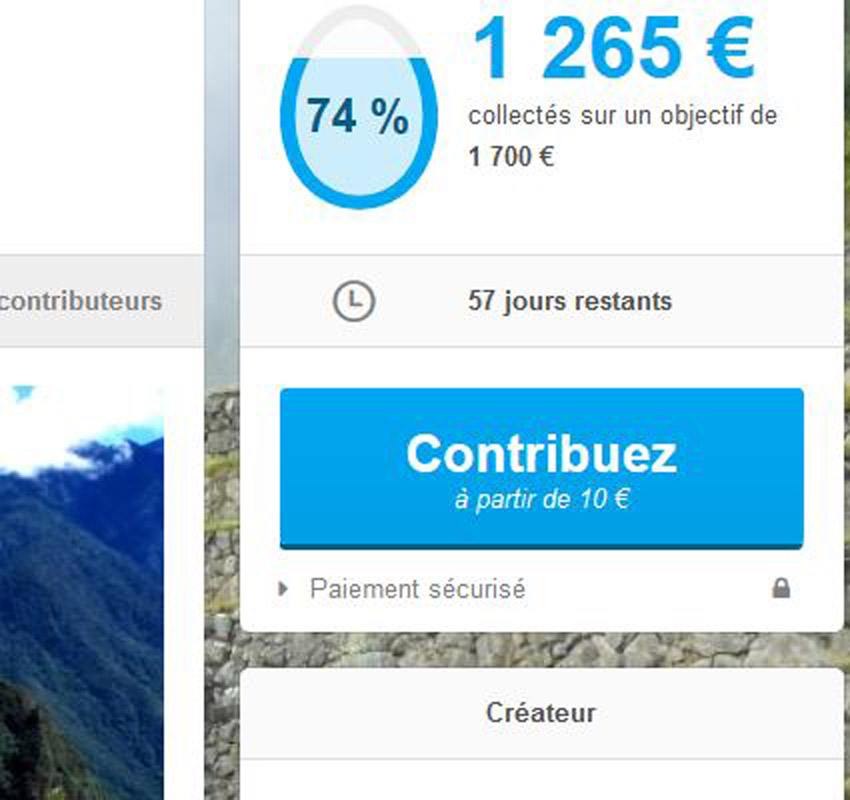Click the euro sign in the collected amount

[731, 49]
